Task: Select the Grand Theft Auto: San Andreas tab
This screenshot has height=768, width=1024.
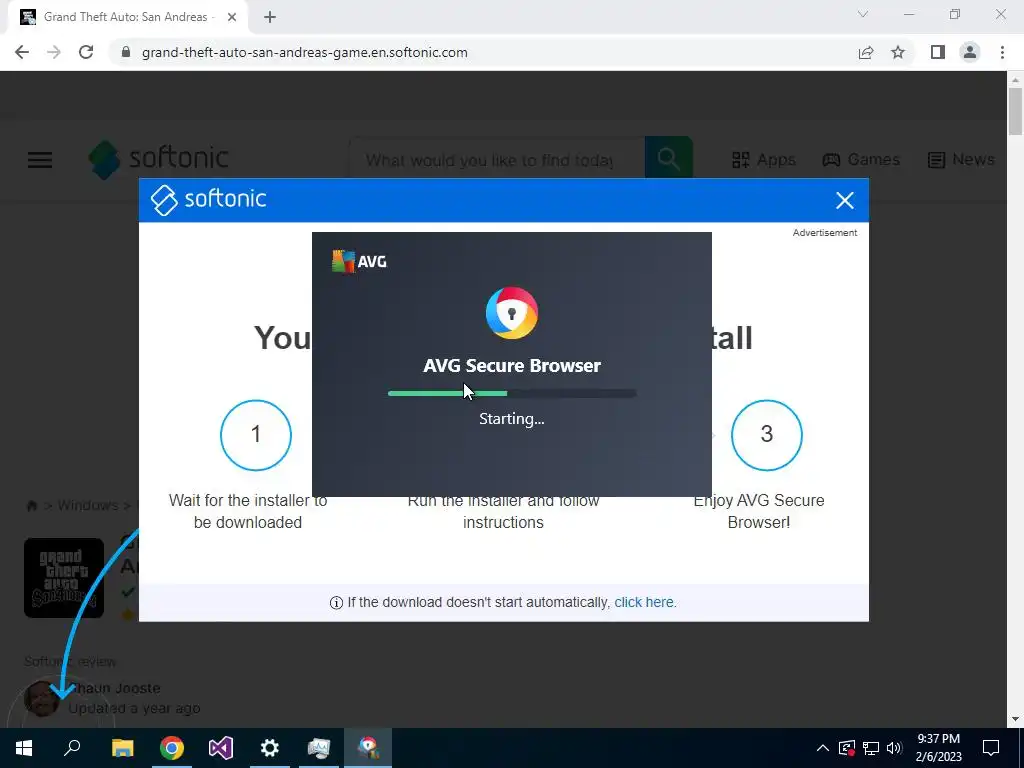Action: click(127, 18)
